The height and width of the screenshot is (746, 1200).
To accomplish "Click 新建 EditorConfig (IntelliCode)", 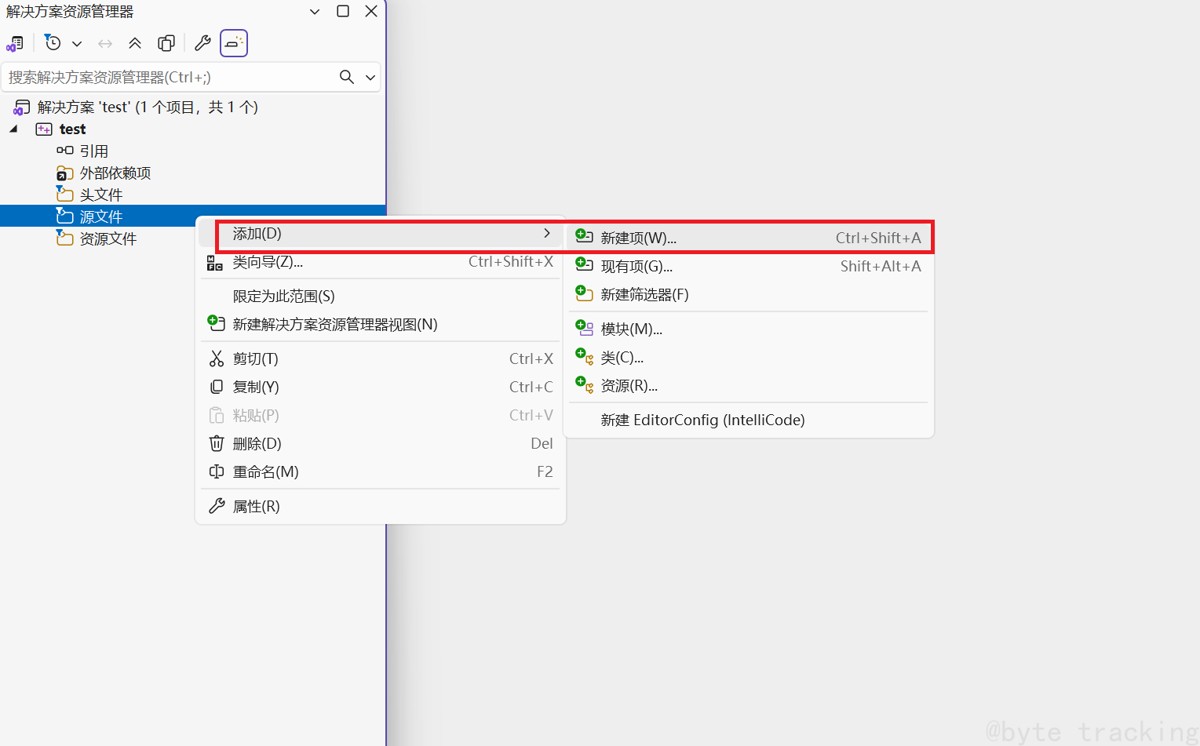I will [703, 420].
